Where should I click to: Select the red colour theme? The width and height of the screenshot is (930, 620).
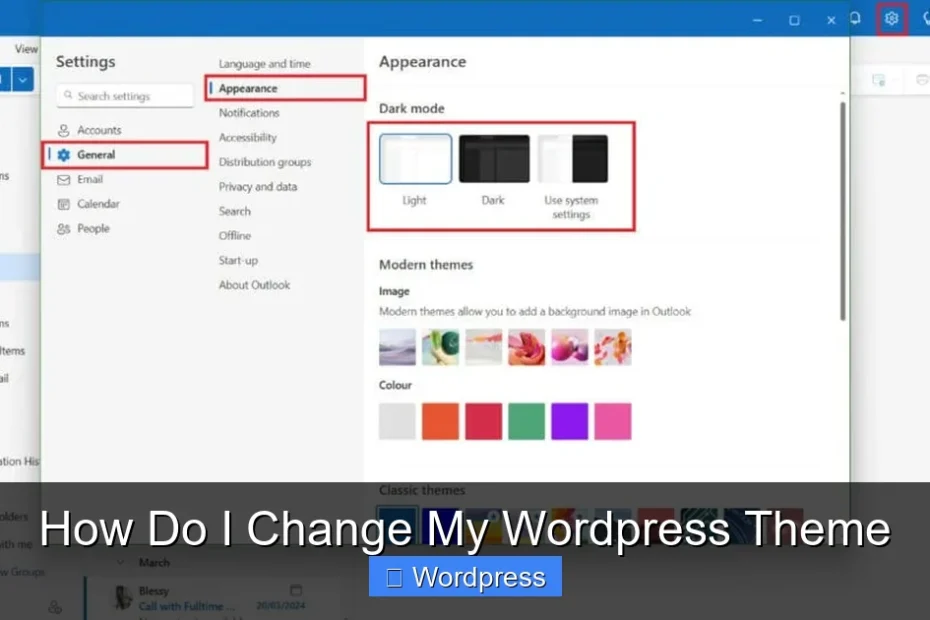[x=483, y=421]
